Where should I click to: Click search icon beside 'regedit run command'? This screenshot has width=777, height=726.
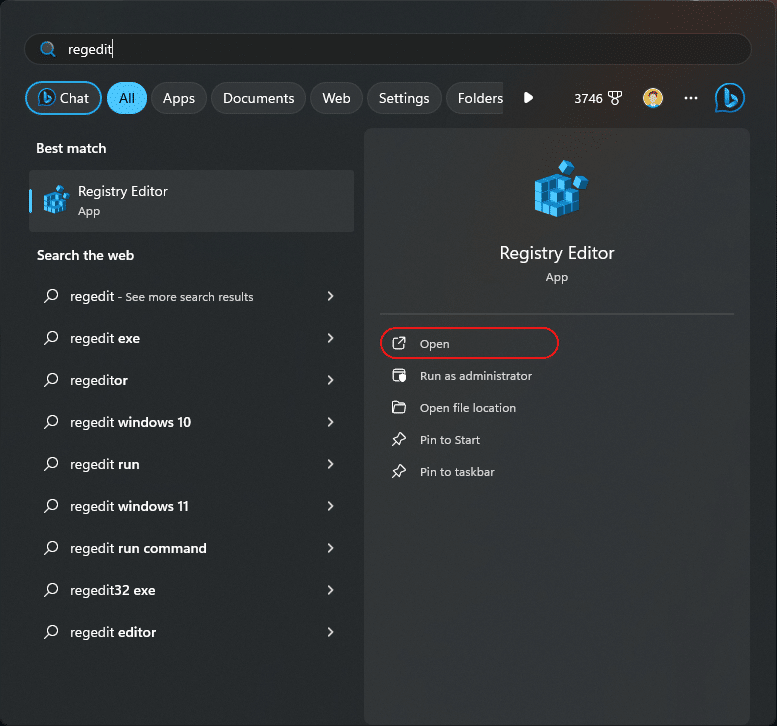tap(51, 548)
